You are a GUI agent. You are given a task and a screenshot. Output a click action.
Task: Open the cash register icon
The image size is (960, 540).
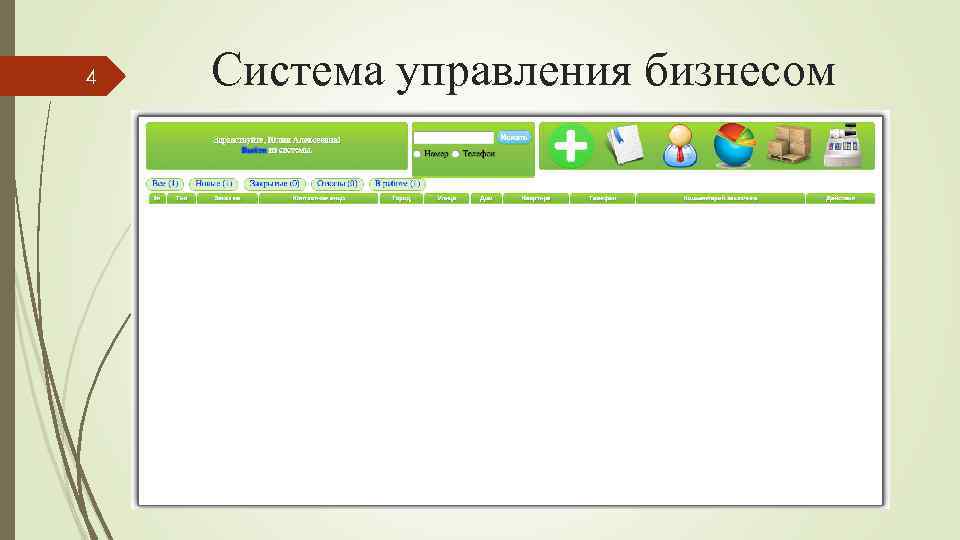click(843, 146)
